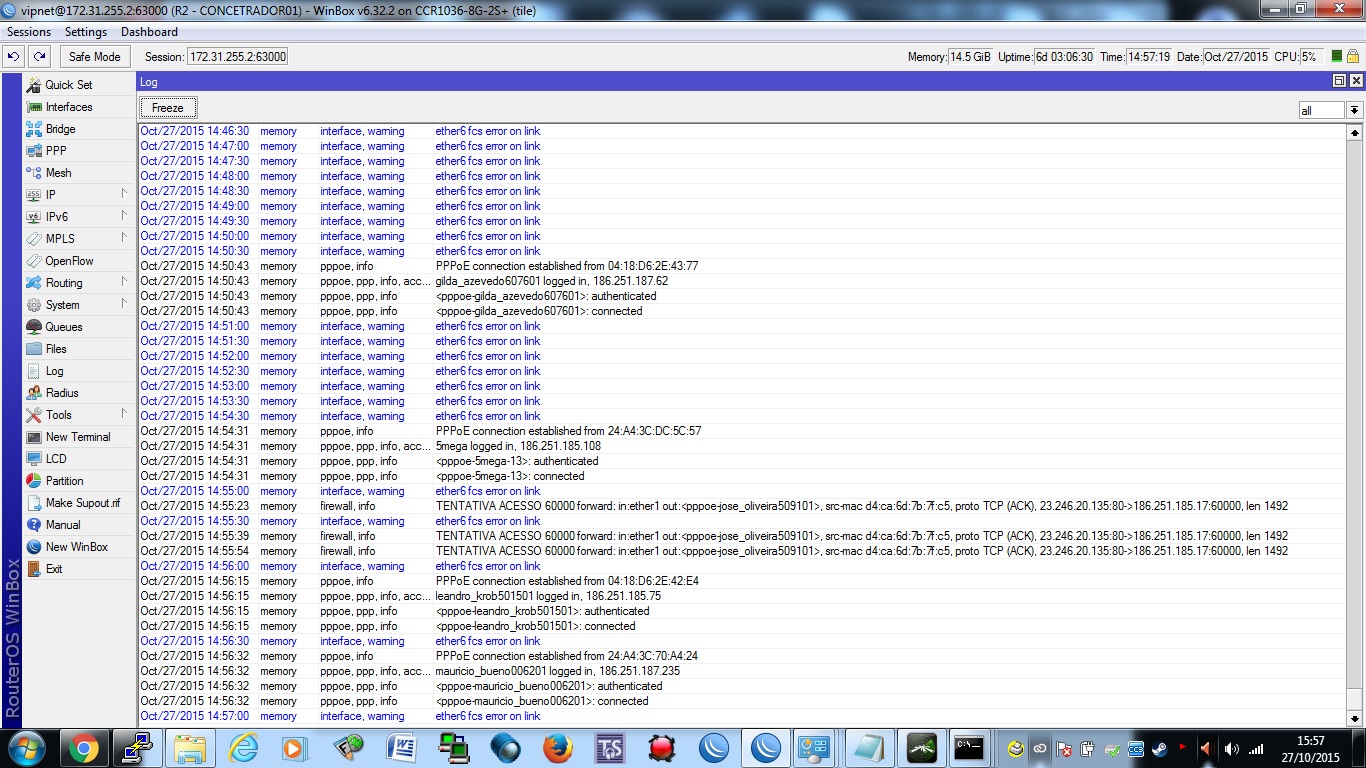Open Quick Set in the sidebar
The width and height of the screenshot is (1366, 768).
68,85
